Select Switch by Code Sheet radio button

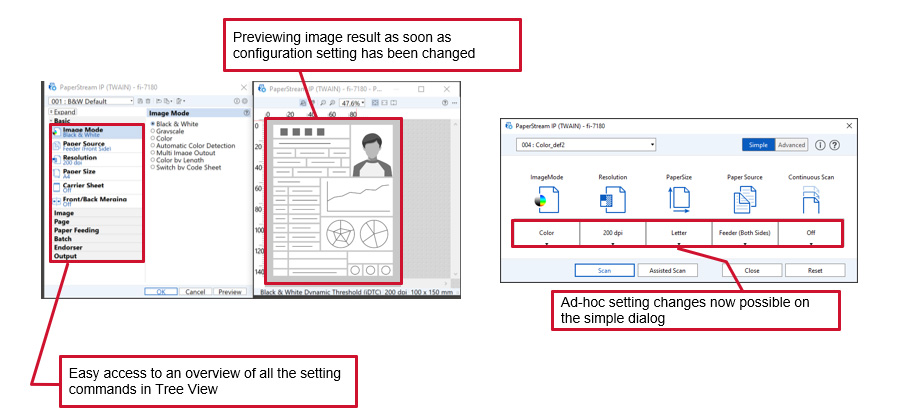point(153,167)
